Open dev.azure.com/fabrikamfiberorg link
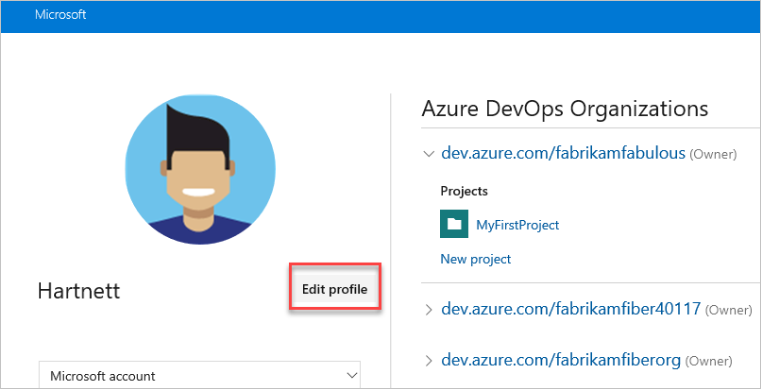The image size is (761, 389). [x=561, y=360]
